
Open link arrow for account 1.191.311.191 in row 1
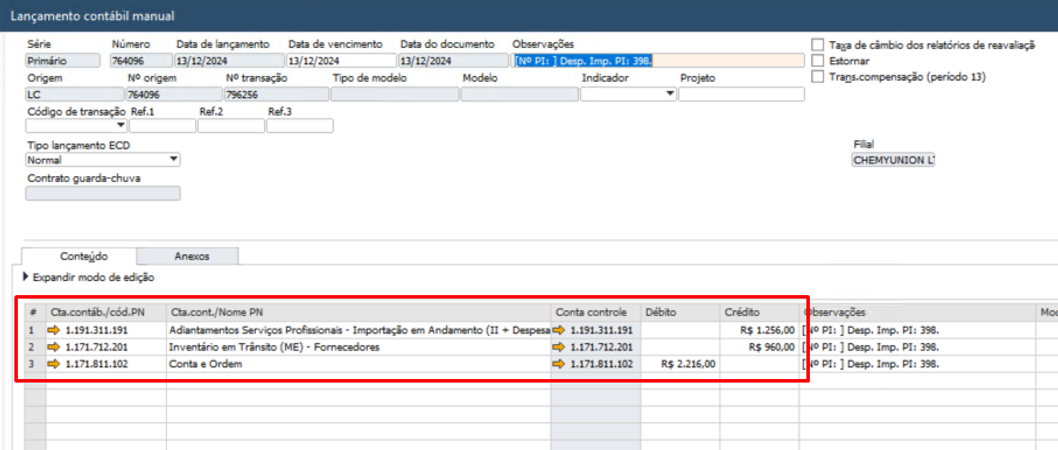(x=54, y=331)
